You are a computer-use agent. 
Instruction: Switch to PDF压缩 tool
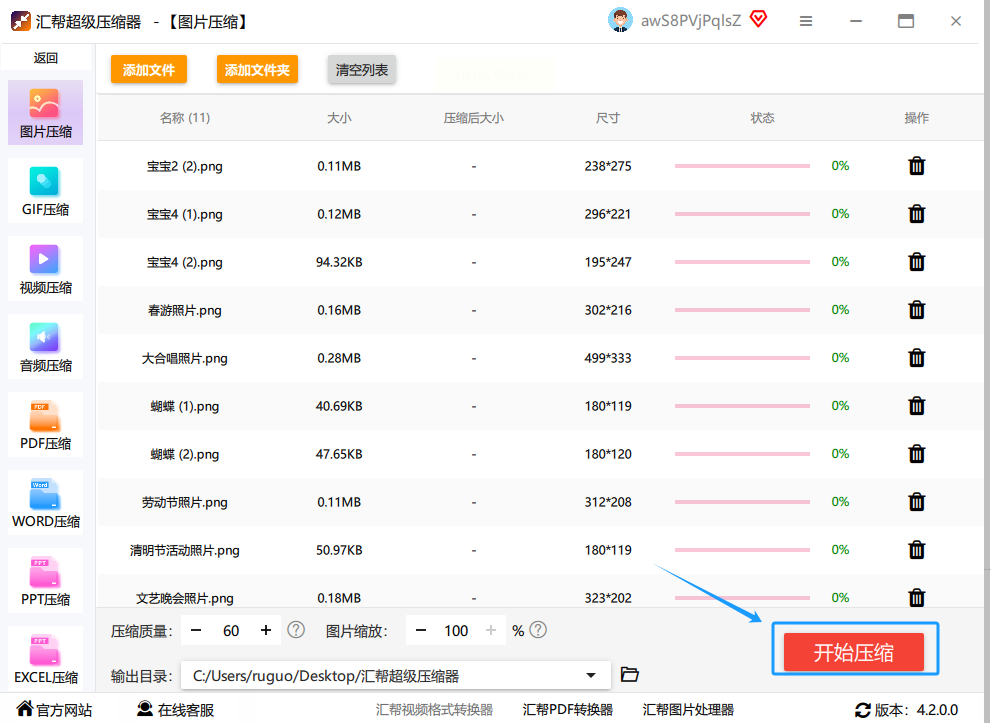[45, 425]
